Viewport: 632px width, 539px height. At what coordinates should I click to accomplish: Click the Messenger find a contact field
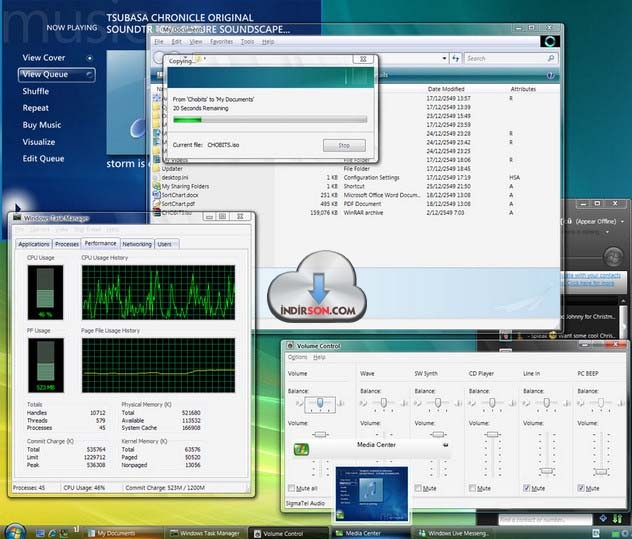tap(545, 519)
